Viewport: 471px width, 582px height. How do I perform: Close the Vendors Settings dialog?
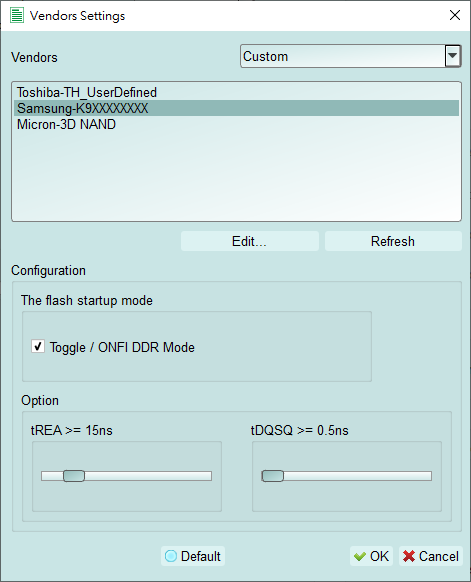click(455, 15)
